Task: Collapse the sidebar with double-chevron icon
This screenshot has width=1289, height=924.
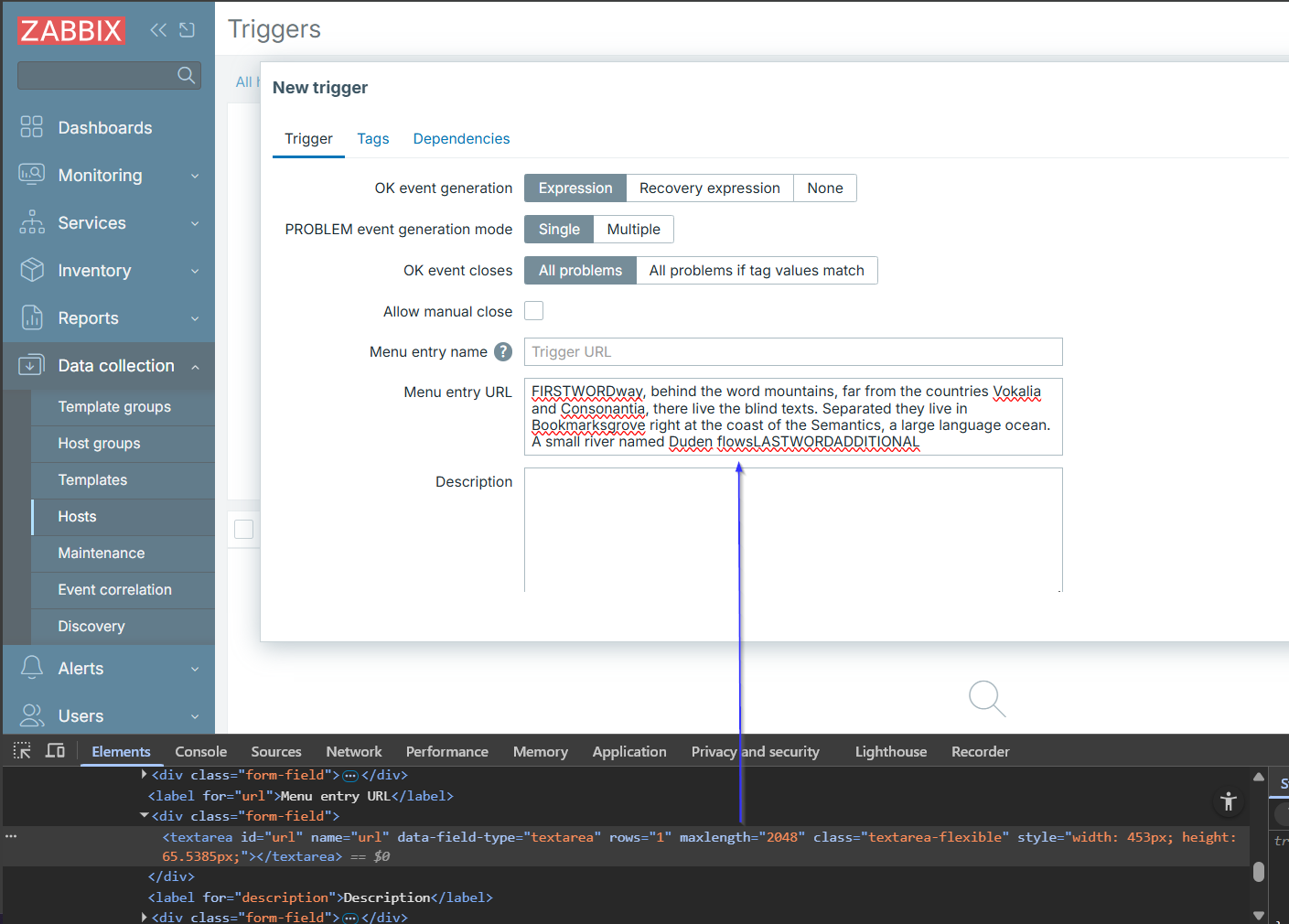Action: coord(158,30)
